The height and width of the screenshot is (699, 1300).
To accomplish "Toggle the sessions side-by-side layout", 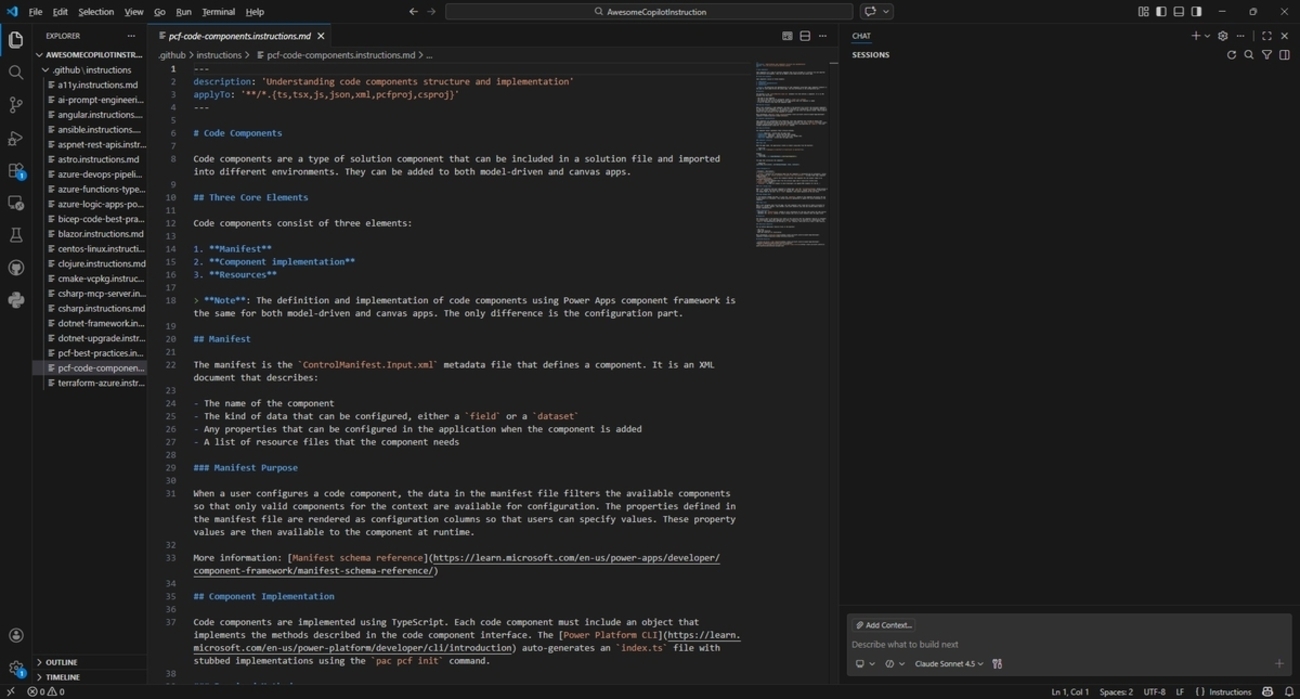I will (x=1285, y=55).
